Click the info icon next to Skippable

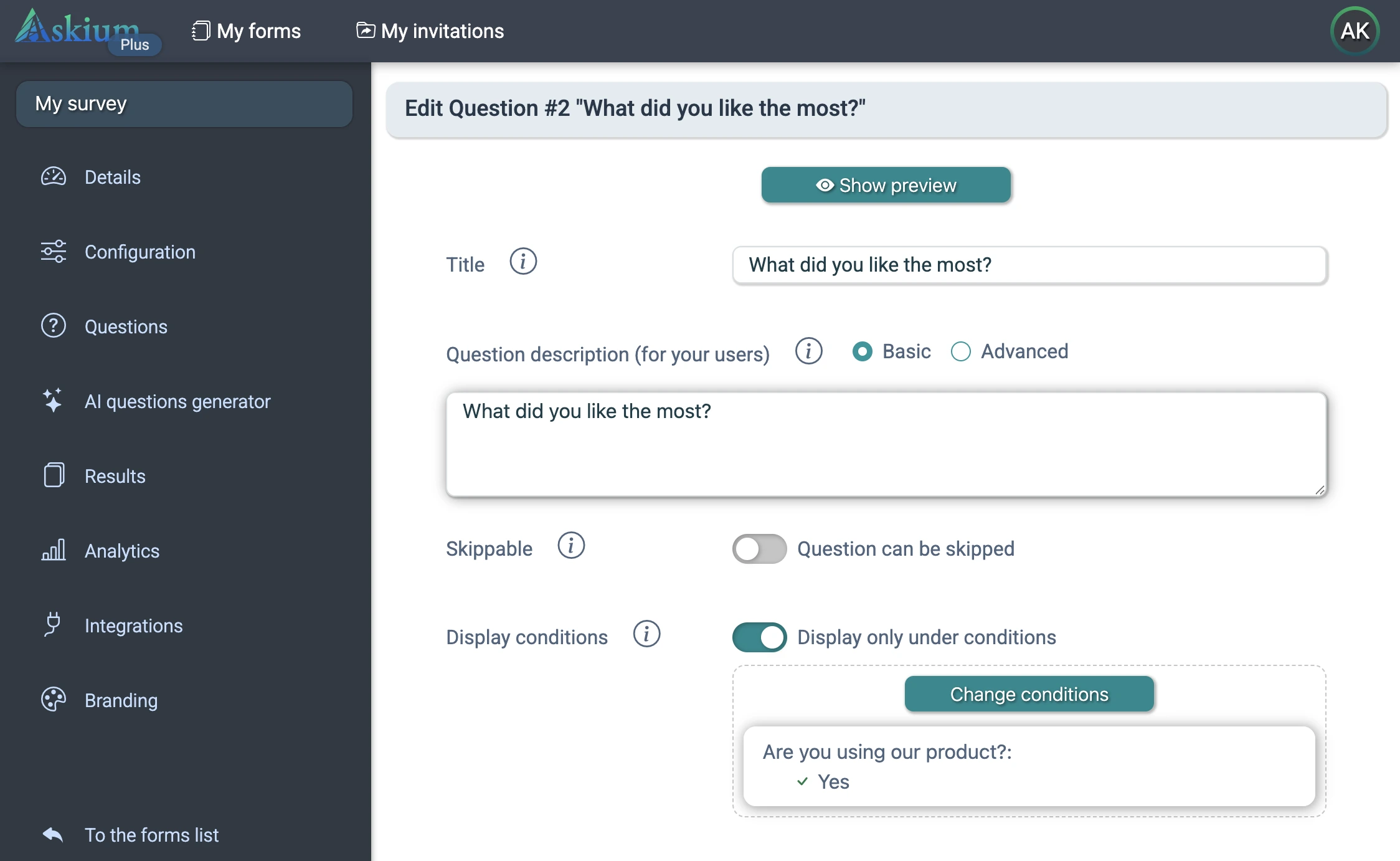pos(571,546)
